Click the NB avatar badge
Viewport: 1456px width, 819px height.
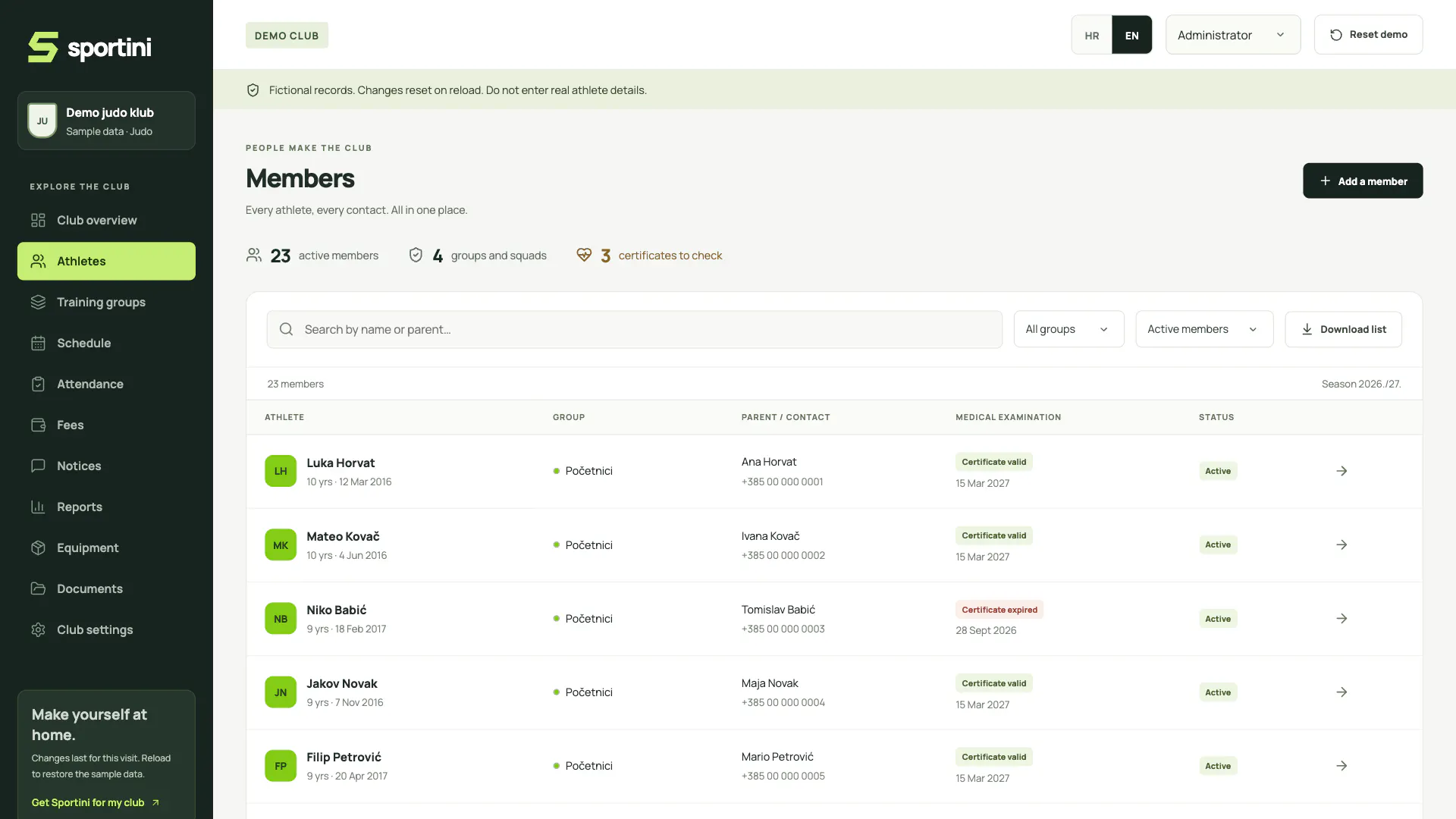coord(281,618)
